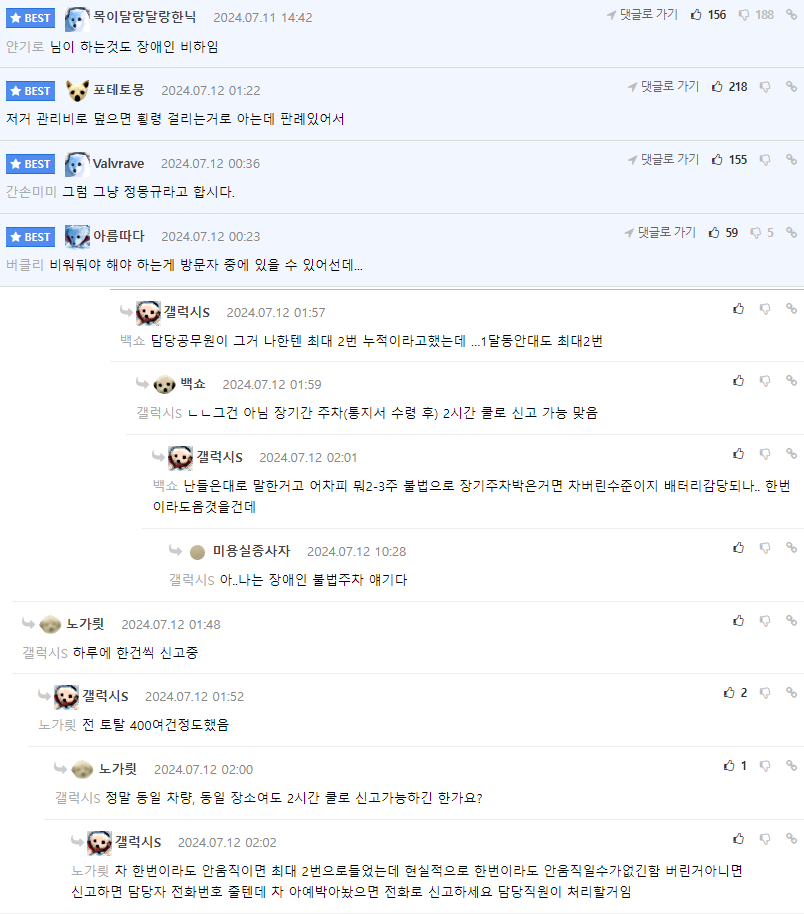Image resolution: width=804 pixels, height=914 pixels.
Task: Upvote 노가릿's 02:00 reply
Action: point(729,766)
